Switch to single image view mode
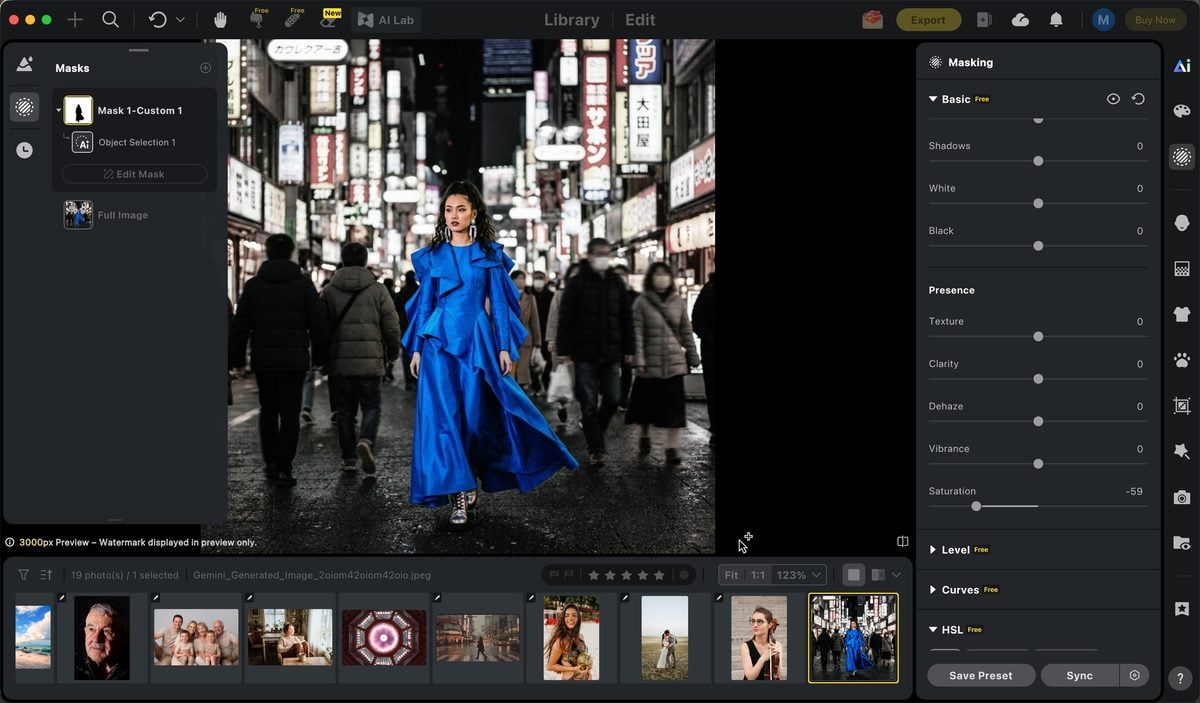This screenshot has height=703, width=1200. coord(853,575)
